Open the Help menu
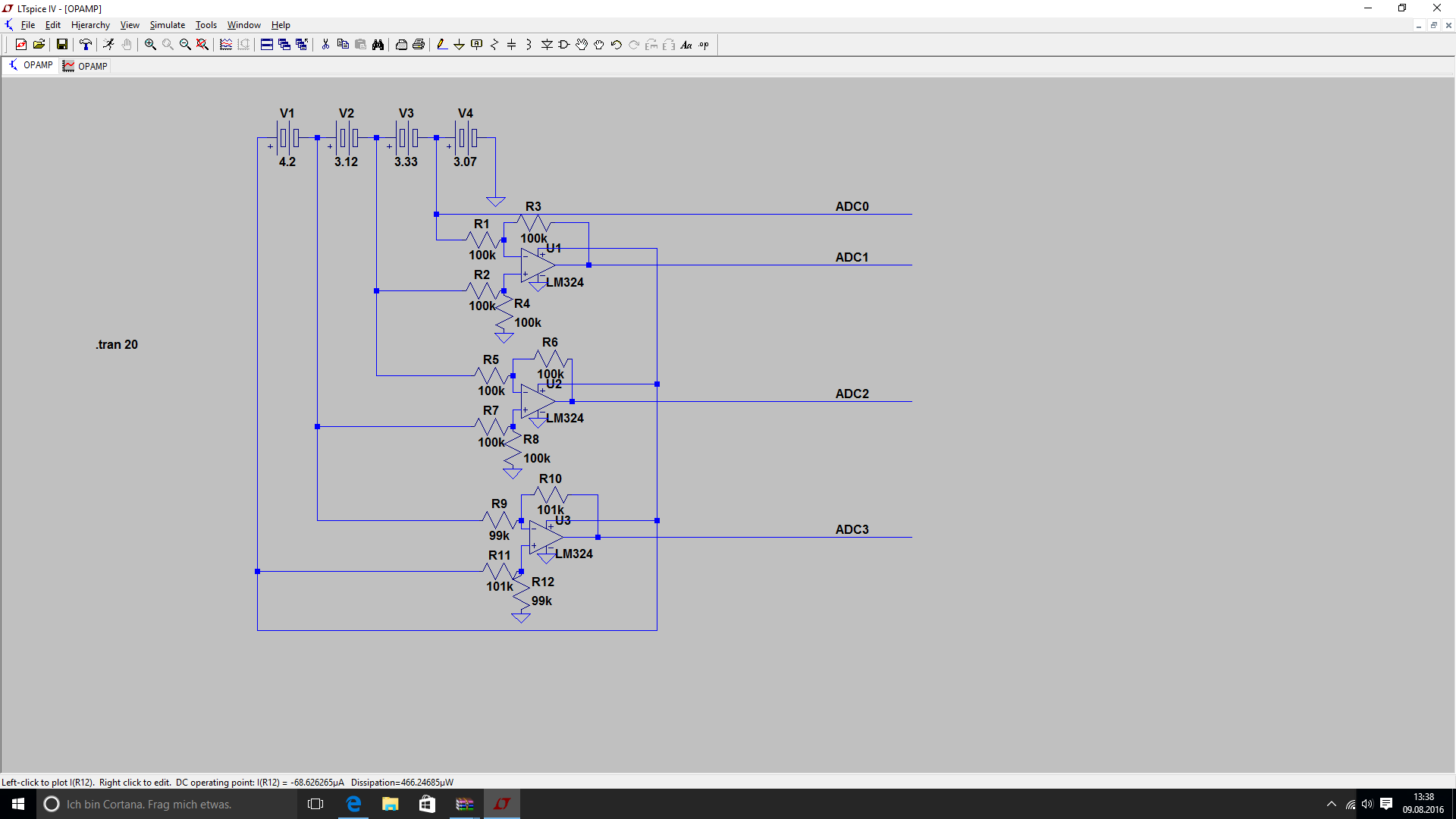 (281, 25)
